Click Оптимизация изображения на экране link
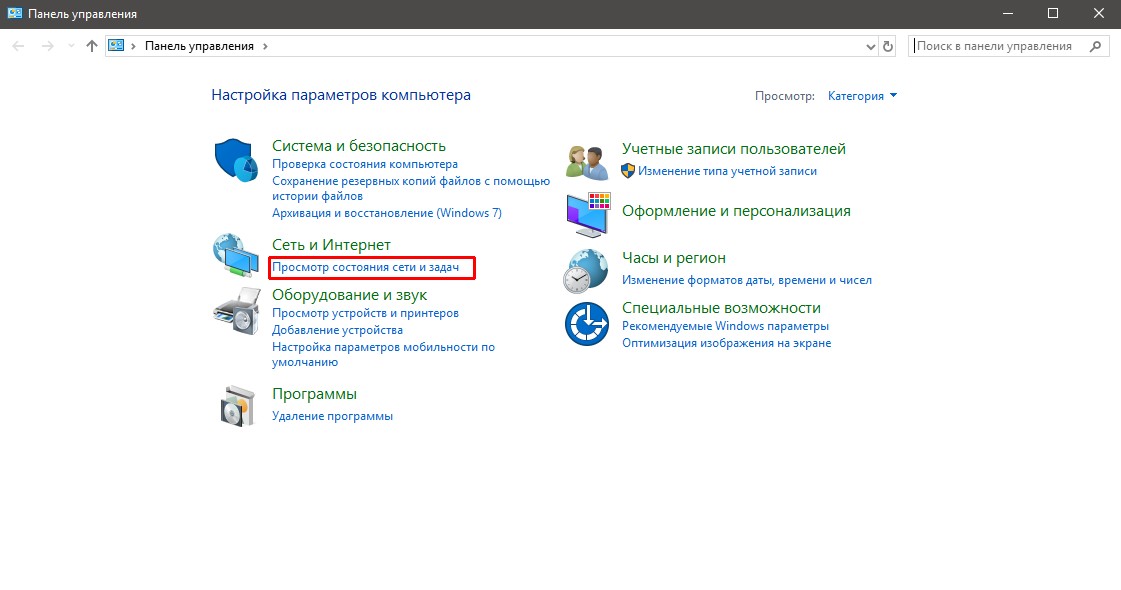Screen dimensions: 1121x590 click(726, 343)
